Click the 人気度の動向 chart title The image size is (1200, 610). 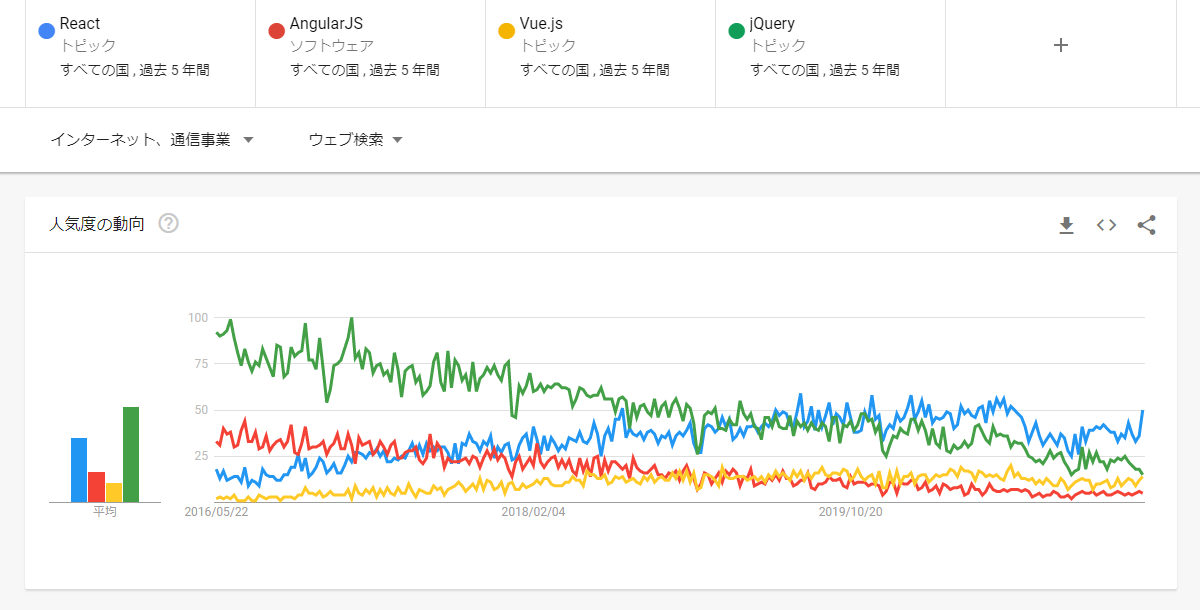point(97,224)
